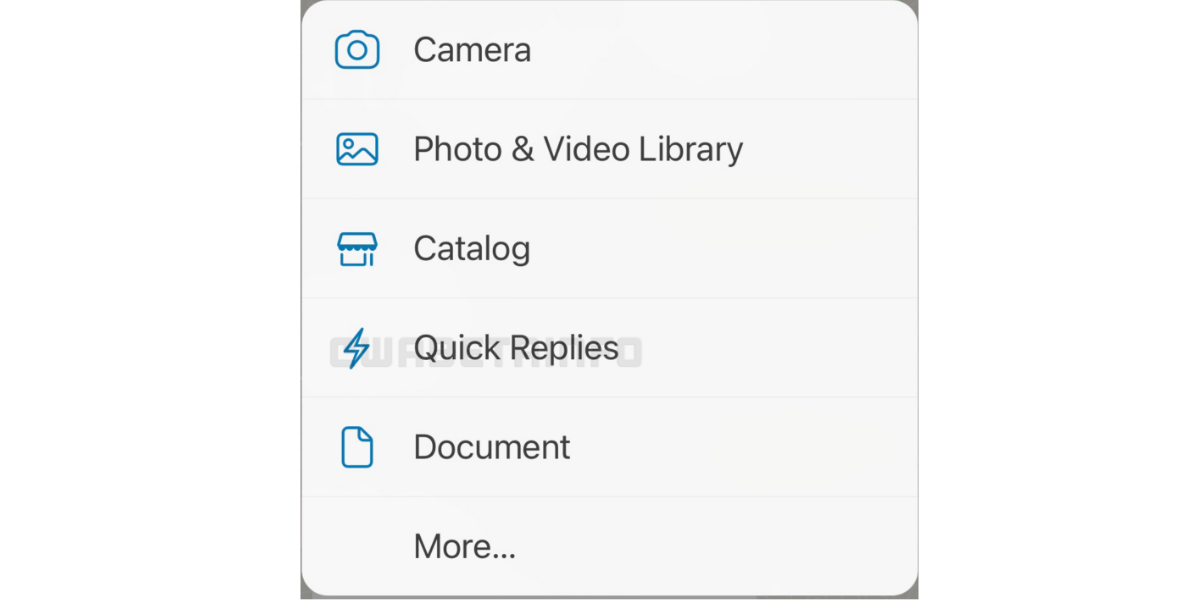Select the Quick Replies lightning bolt icon

coord(356,347)
